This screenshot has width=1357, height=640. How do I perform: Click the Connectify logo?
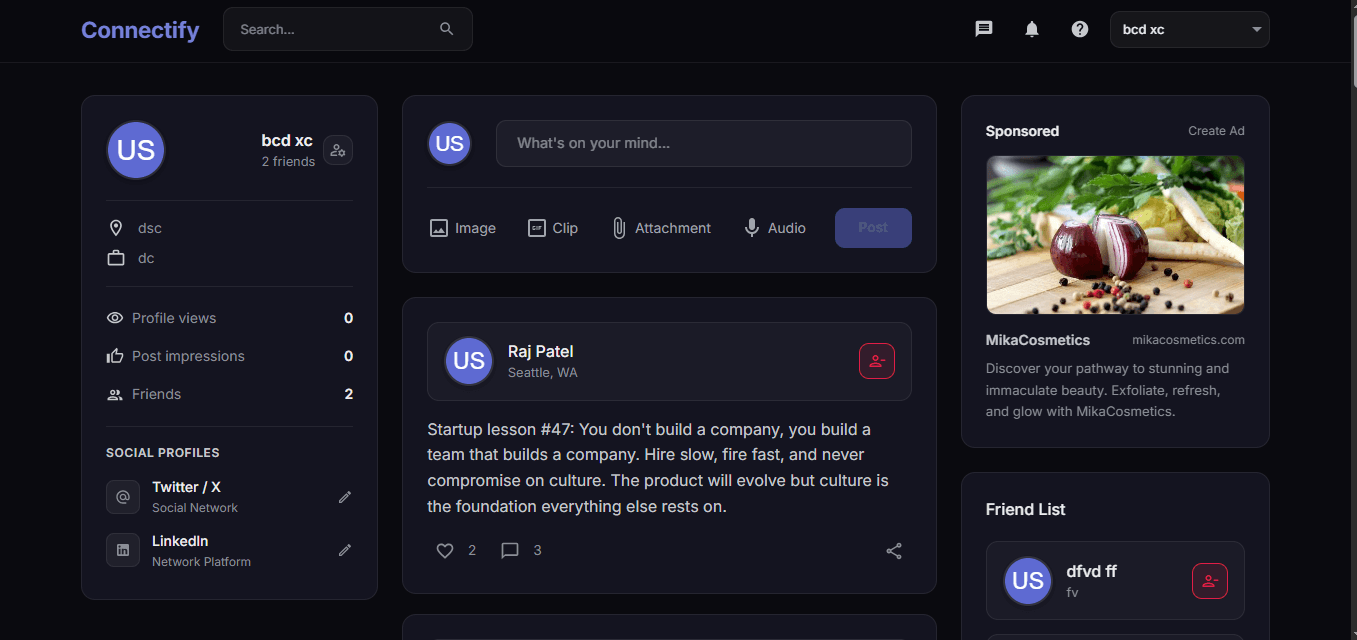click(140, 30)
